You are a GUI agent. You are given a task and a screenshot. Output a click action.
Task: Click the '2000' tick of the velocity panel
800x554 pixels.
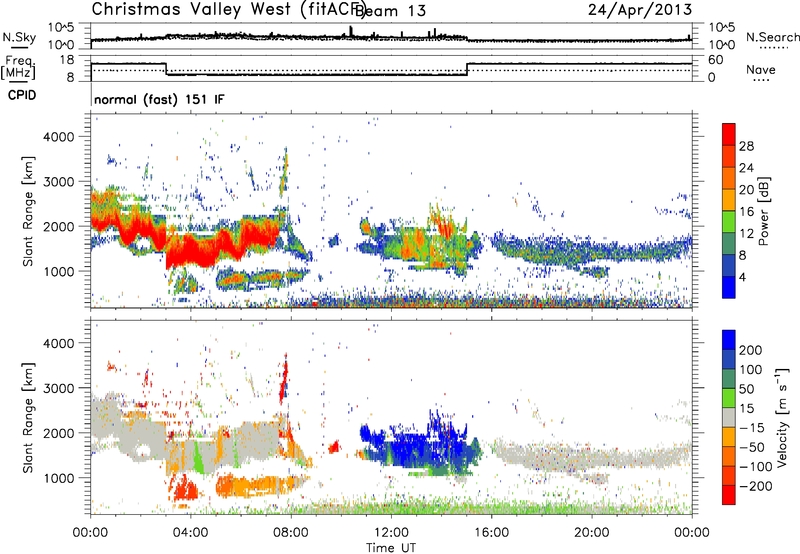click(x=58, y=434)
